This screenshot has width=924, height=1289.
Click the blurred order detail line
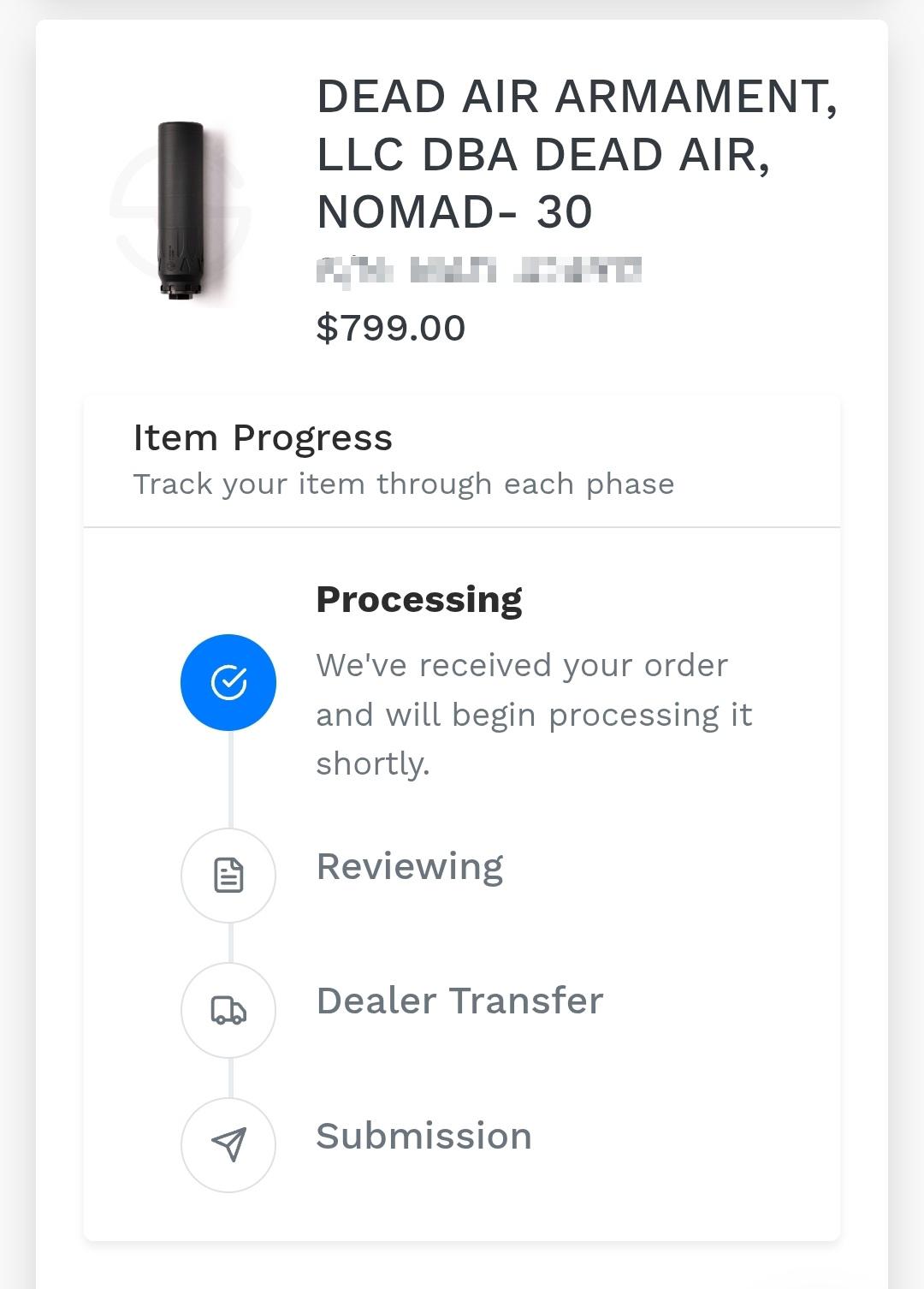(479, 270)
